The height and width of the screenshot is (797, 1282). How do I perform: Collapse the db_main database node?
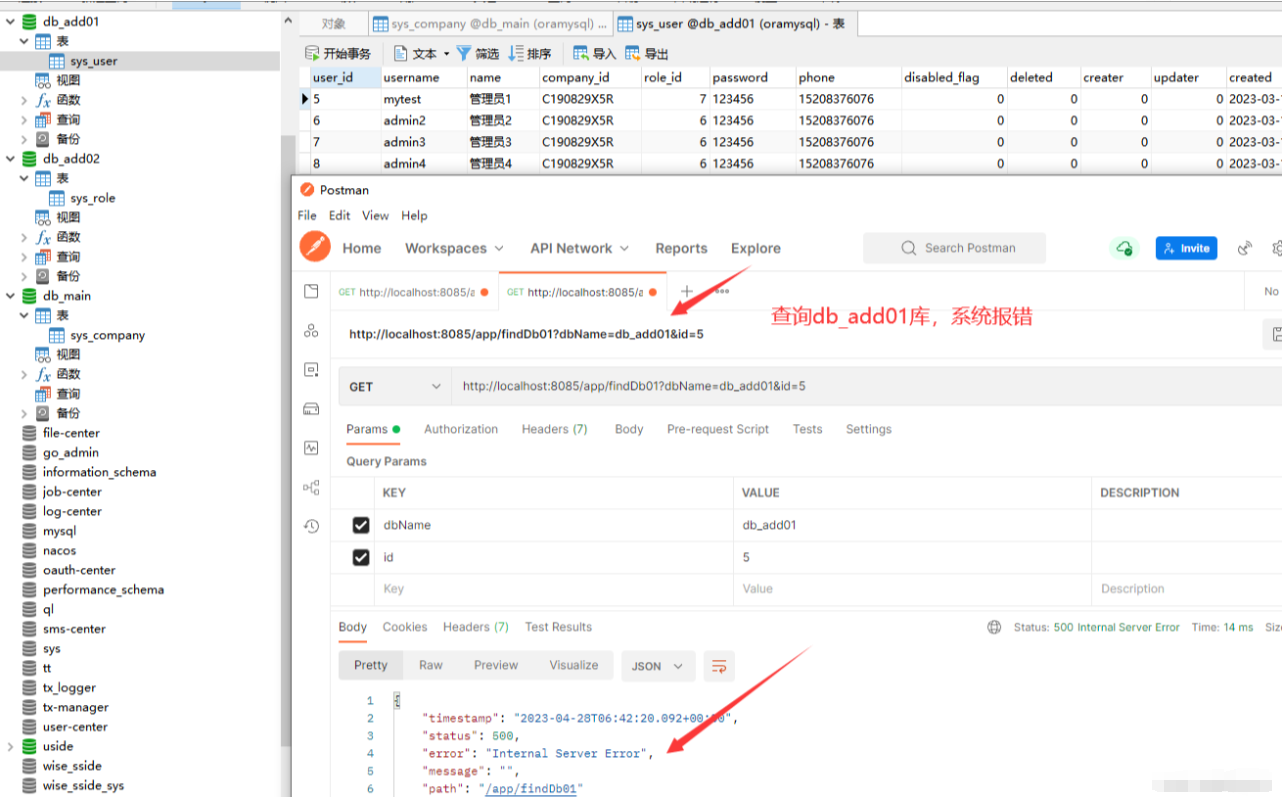[10, 296]
